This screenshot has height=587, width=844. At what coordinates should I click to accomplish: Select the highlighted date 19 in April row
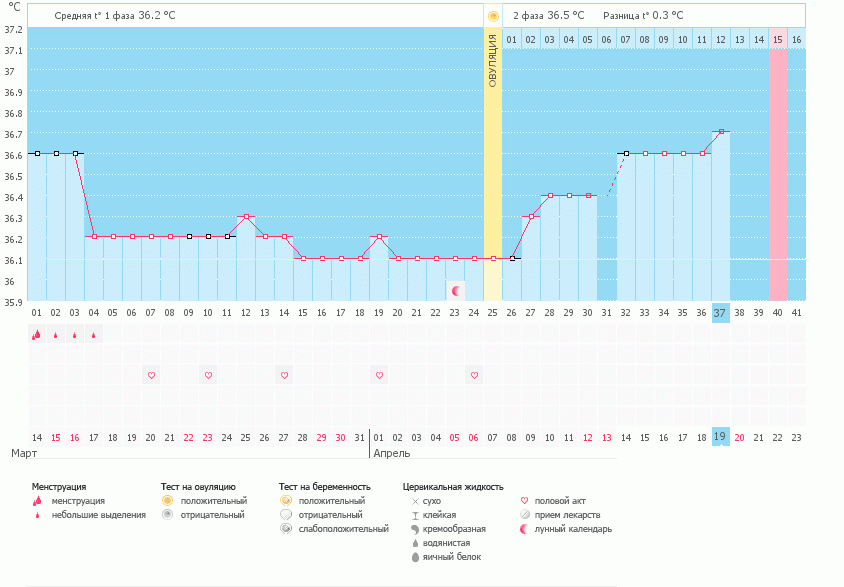click(720, 437)
